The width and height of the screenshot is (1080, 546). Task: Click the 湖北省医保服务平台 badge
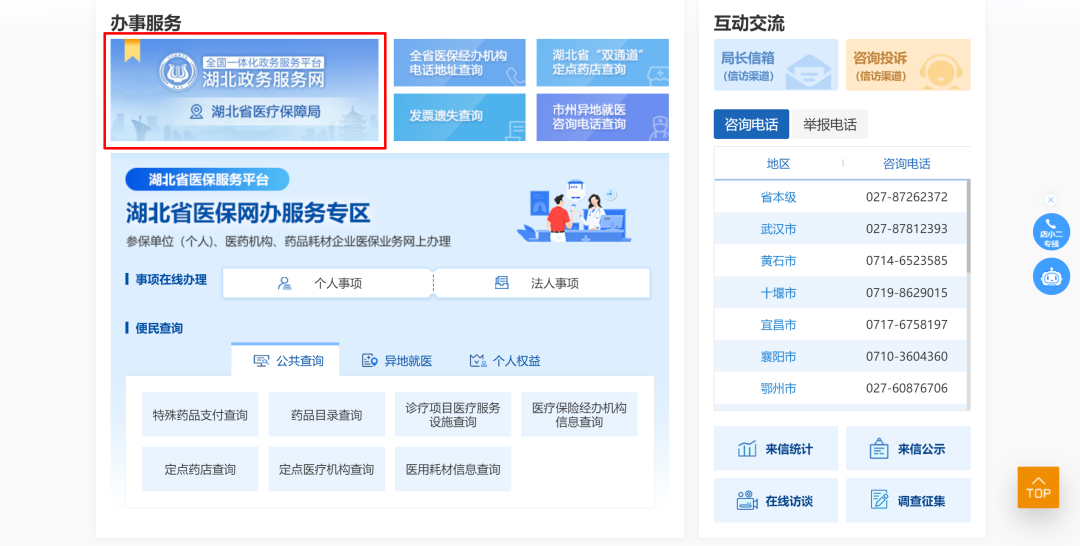coord(207,180)
